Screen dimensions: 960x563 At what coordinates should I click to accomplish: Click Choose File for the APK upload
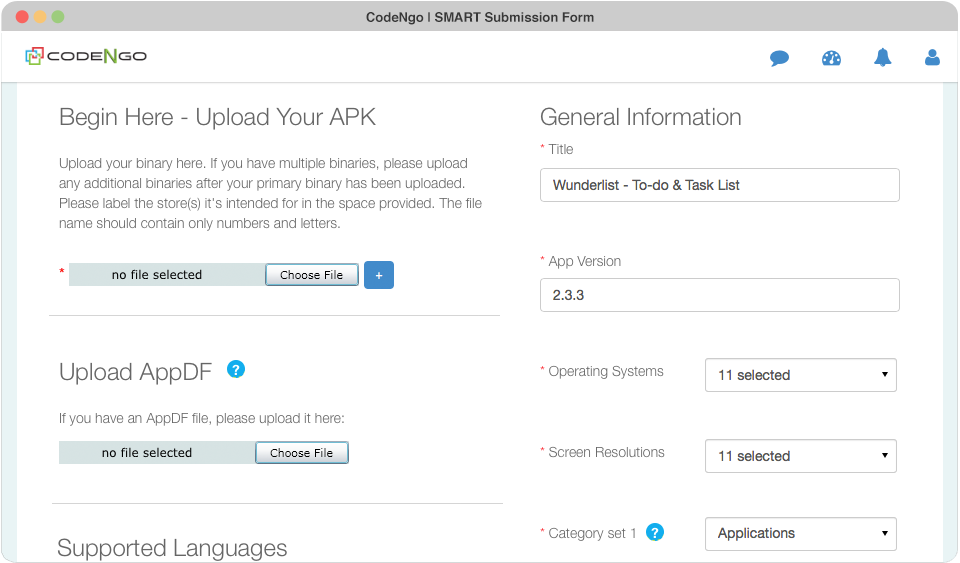click(x=312, y=275)
